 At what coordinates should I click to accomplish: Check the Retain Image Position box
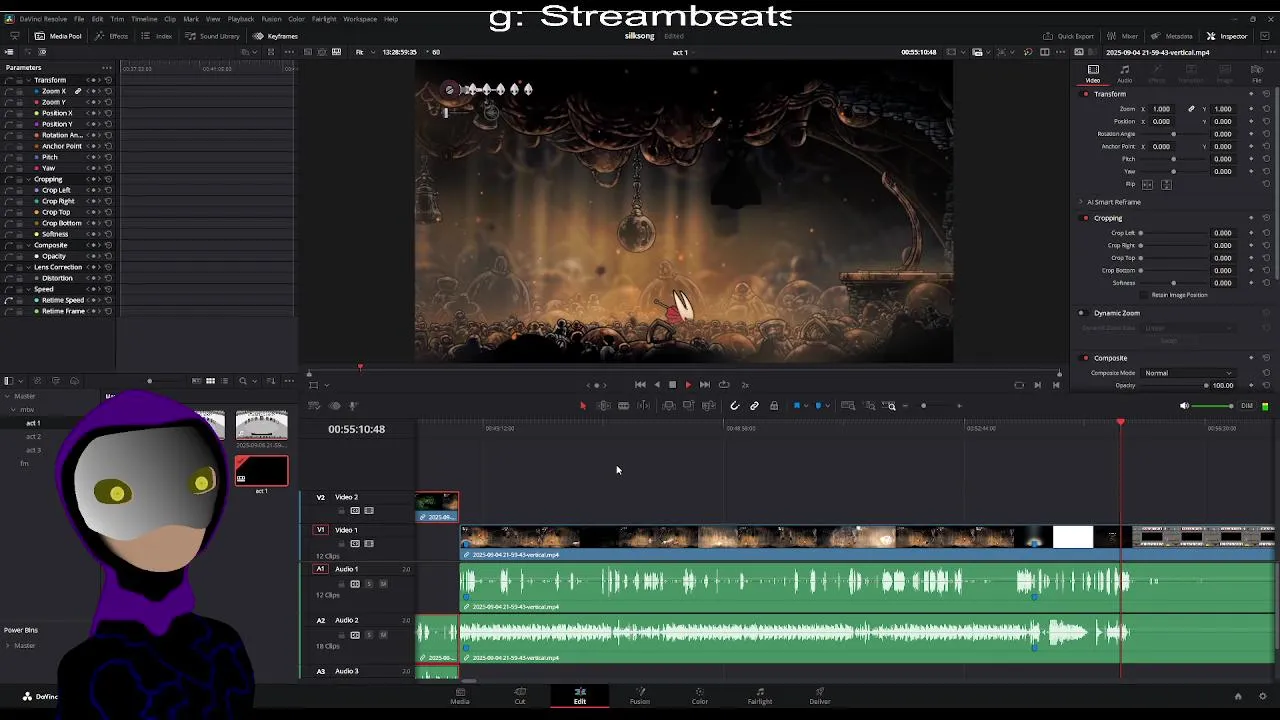(1146, 295)
